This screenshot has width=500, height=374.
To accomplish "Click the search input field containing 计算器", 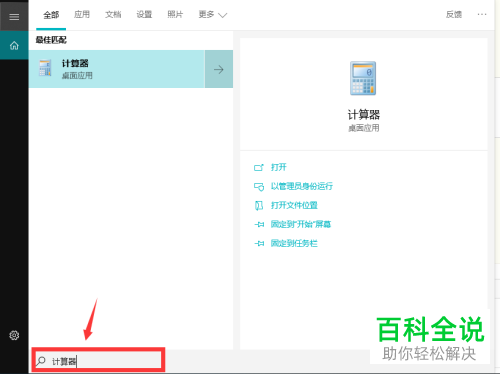I will coord(98,361).
